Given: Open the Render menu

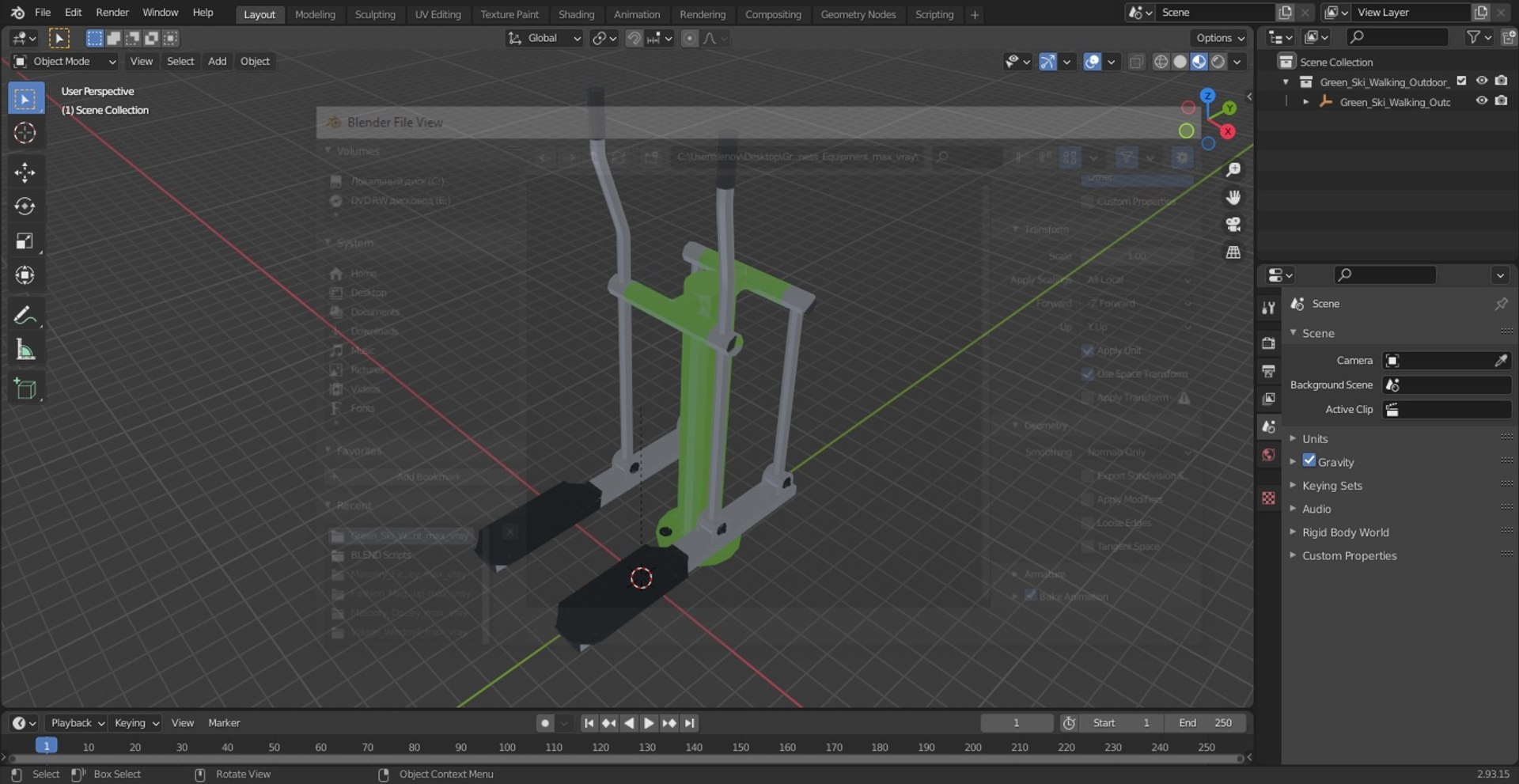Looking at the screenshot, I should tap(112, 13).
